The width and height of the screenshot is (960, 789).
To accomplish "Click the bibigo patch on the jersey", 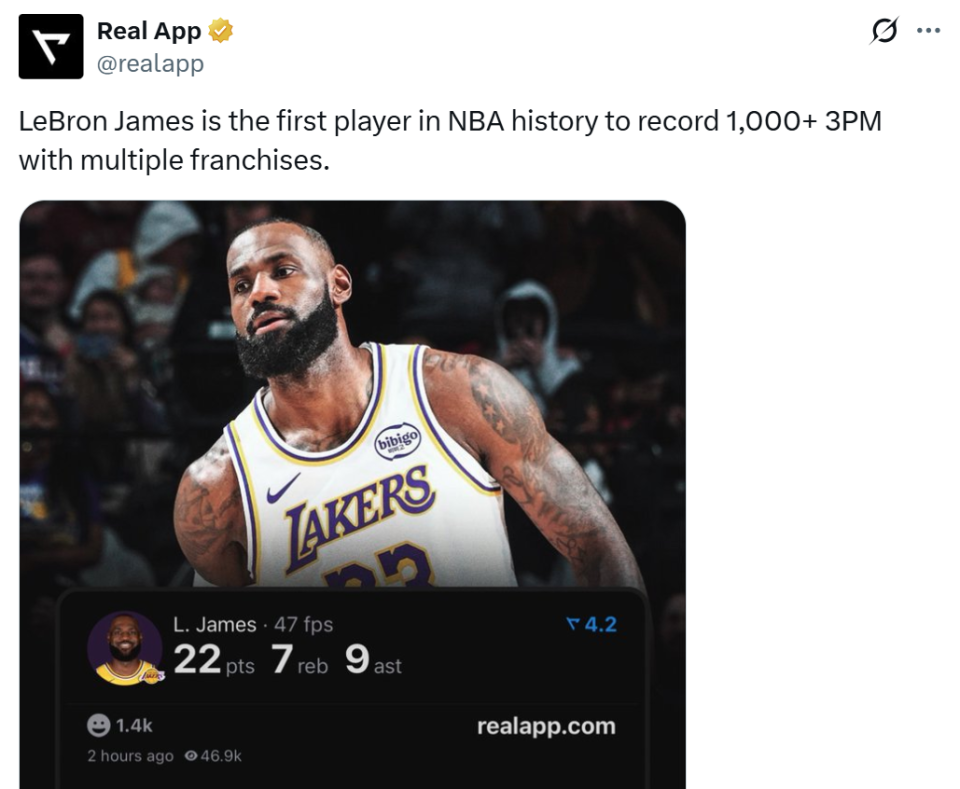I will 397,440.
